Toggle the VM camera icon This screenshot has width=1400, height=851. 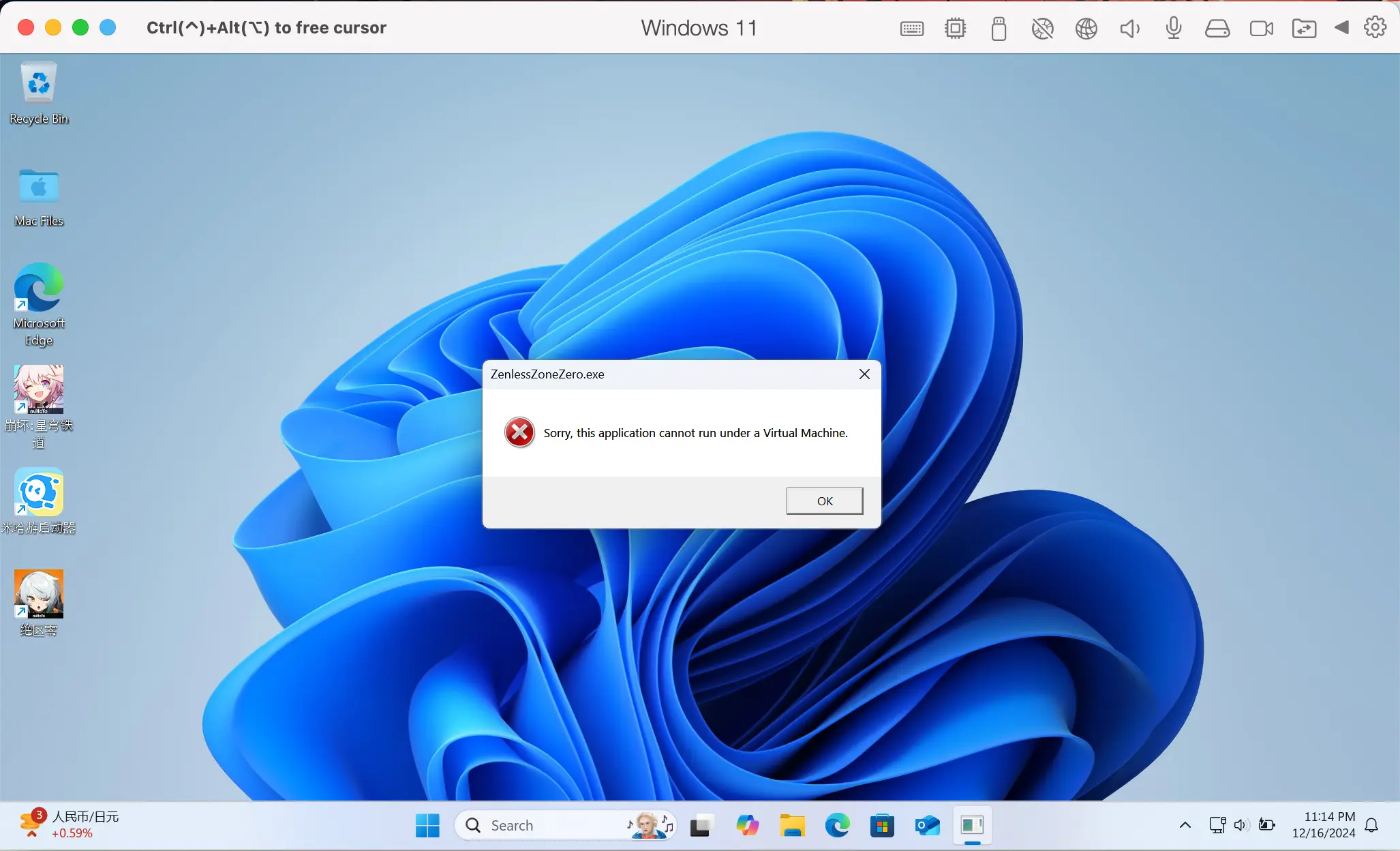(1261, 29)
